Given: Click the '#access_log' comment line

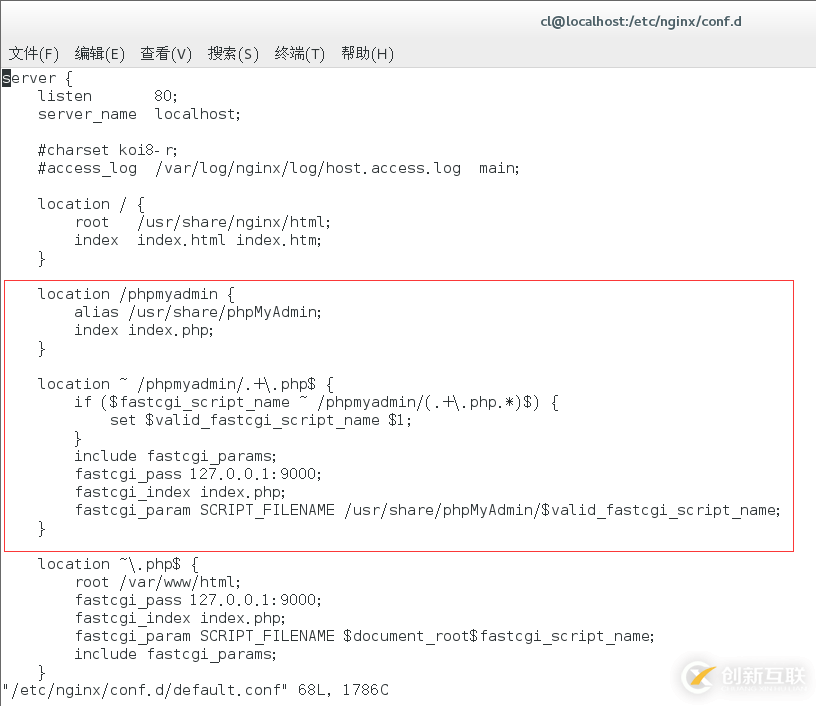Looking at the screenshot, I should pos(278,168).
